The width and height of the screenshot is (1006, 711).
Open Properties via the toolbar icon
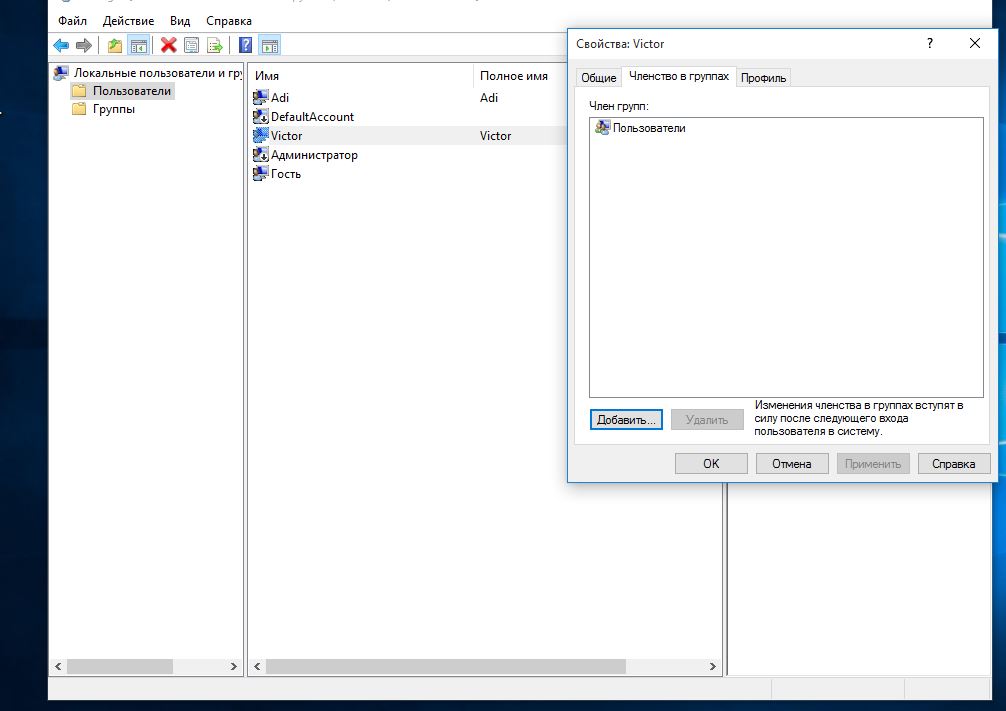tap(191, 45)
